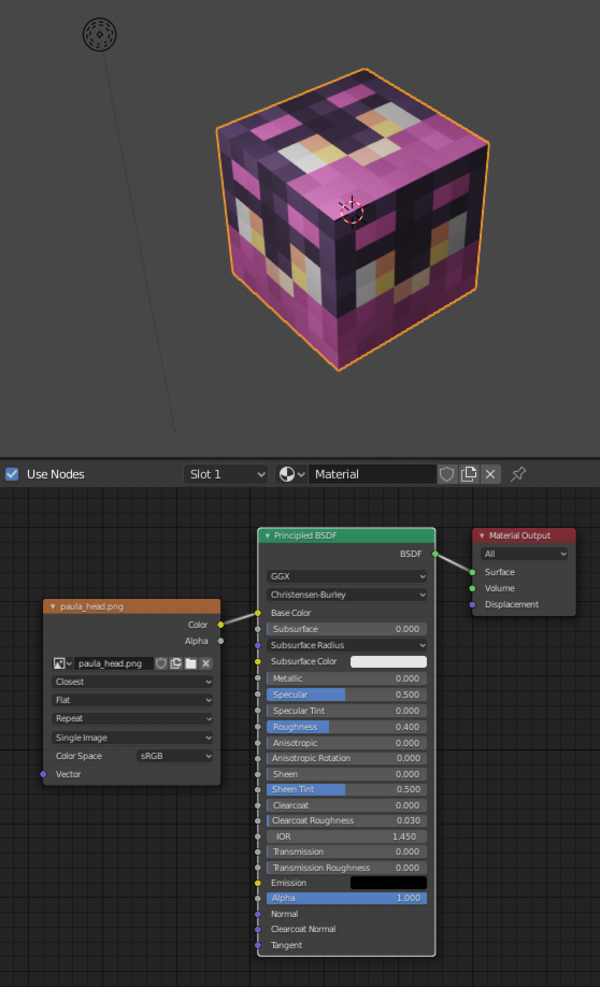
Task: Click the Emission black color swatch
Action: click(388, 883)
